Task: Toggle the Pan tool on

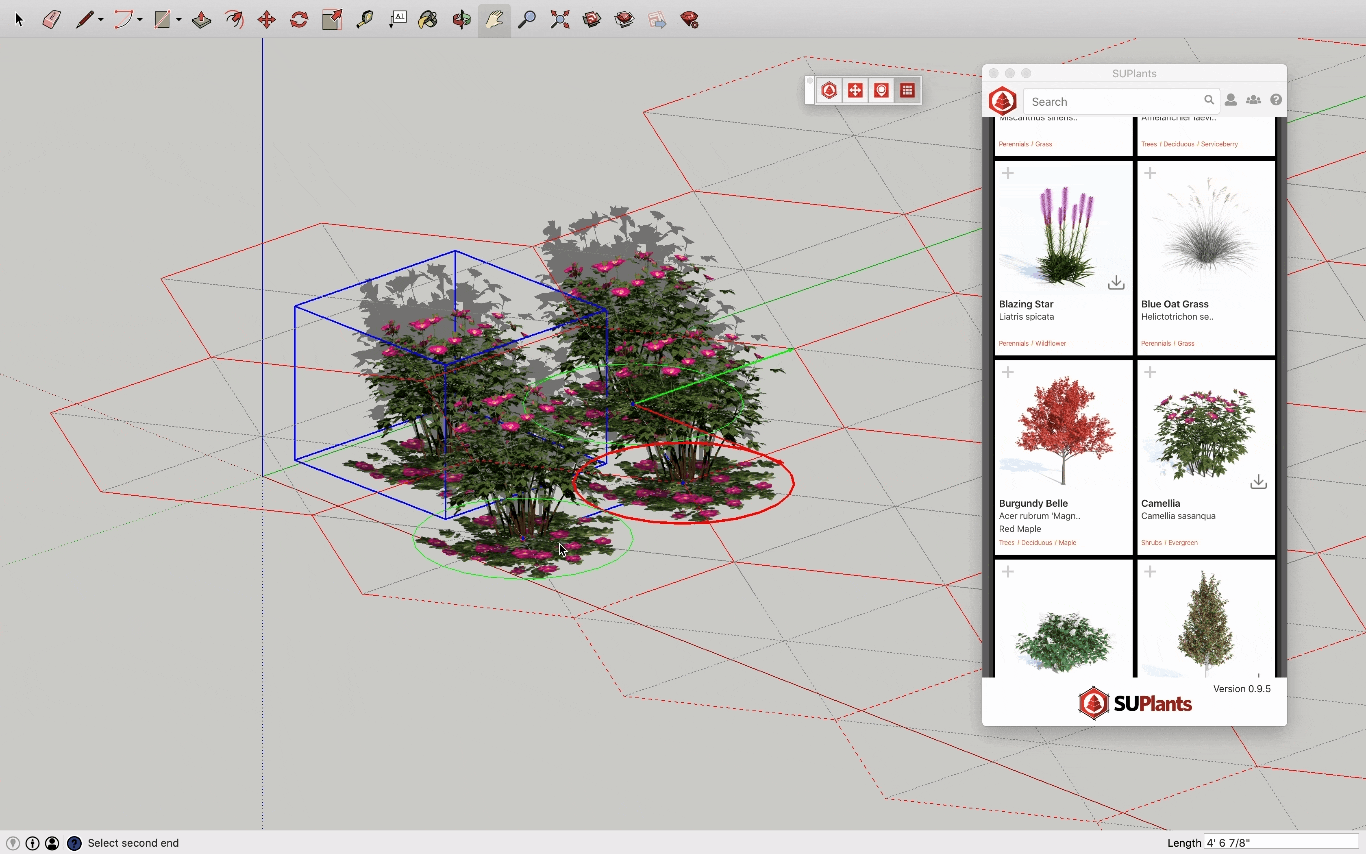Action: 494,18
